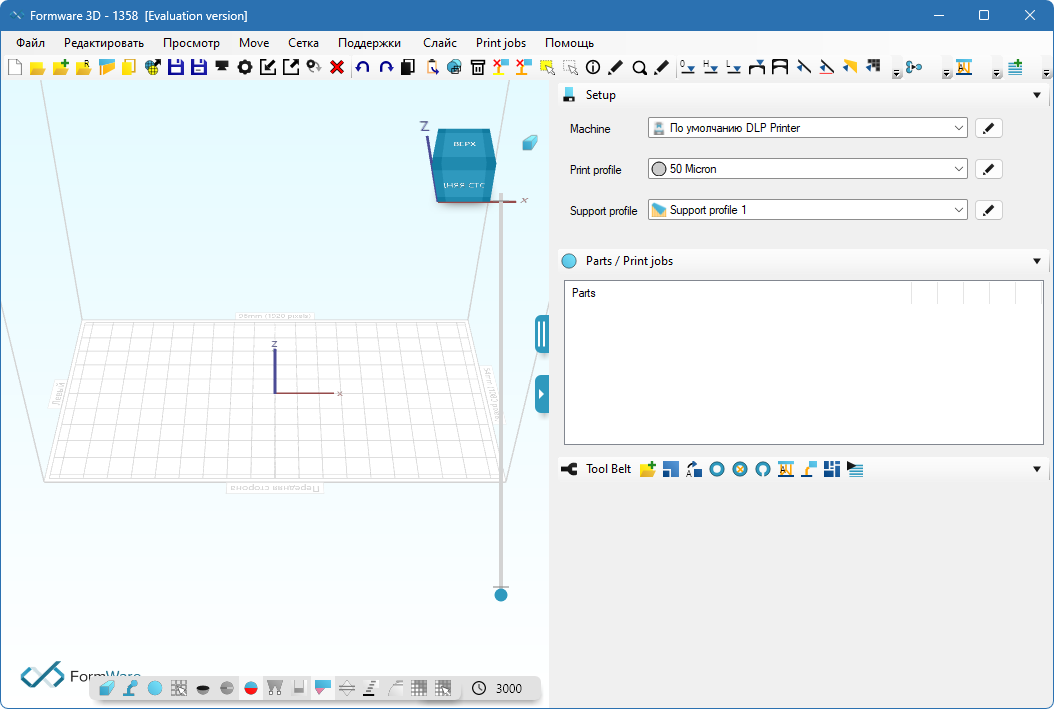Open the Move menu

pyautogui.click(x=253, y=43)
